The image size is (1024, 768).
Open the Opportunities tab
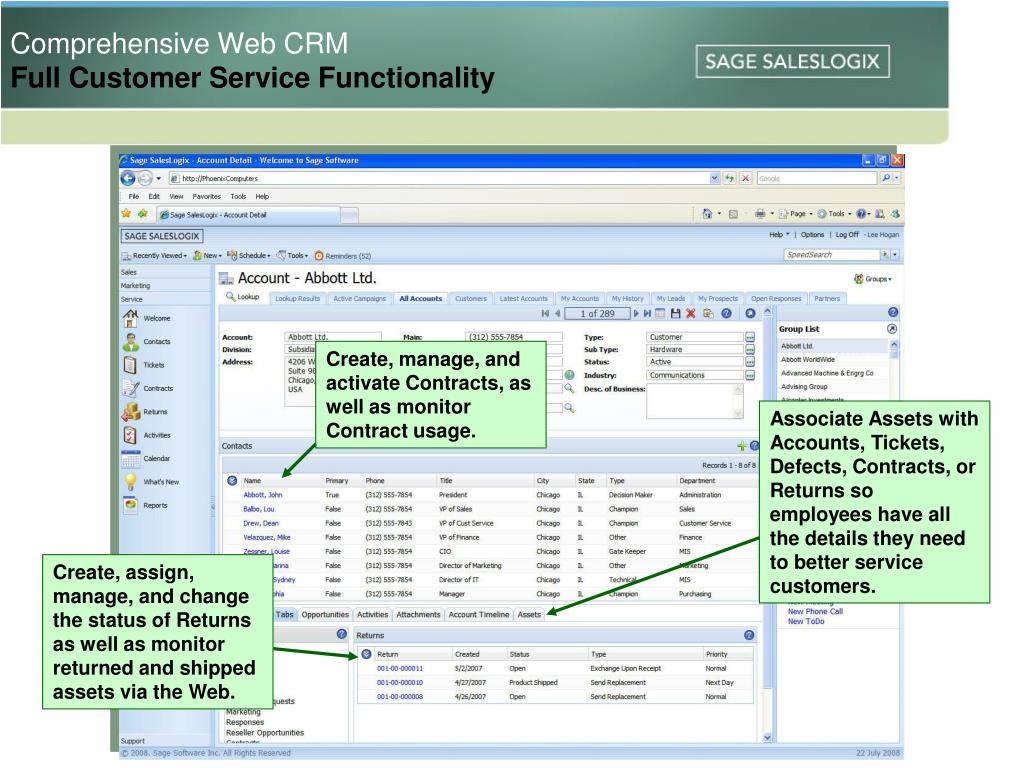(x=325, y=615)
